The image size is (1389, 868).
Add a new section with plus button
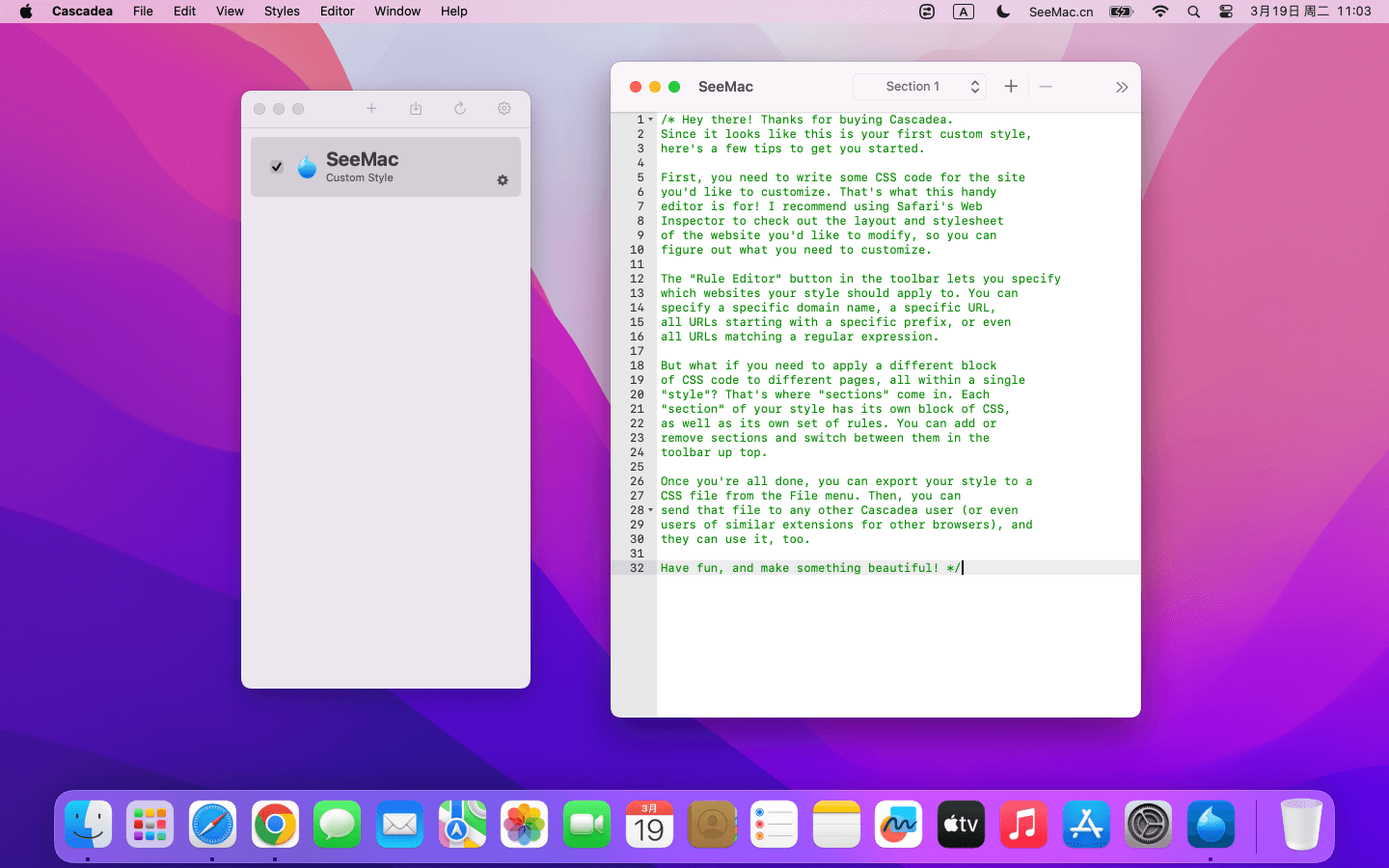[1011, 87]
